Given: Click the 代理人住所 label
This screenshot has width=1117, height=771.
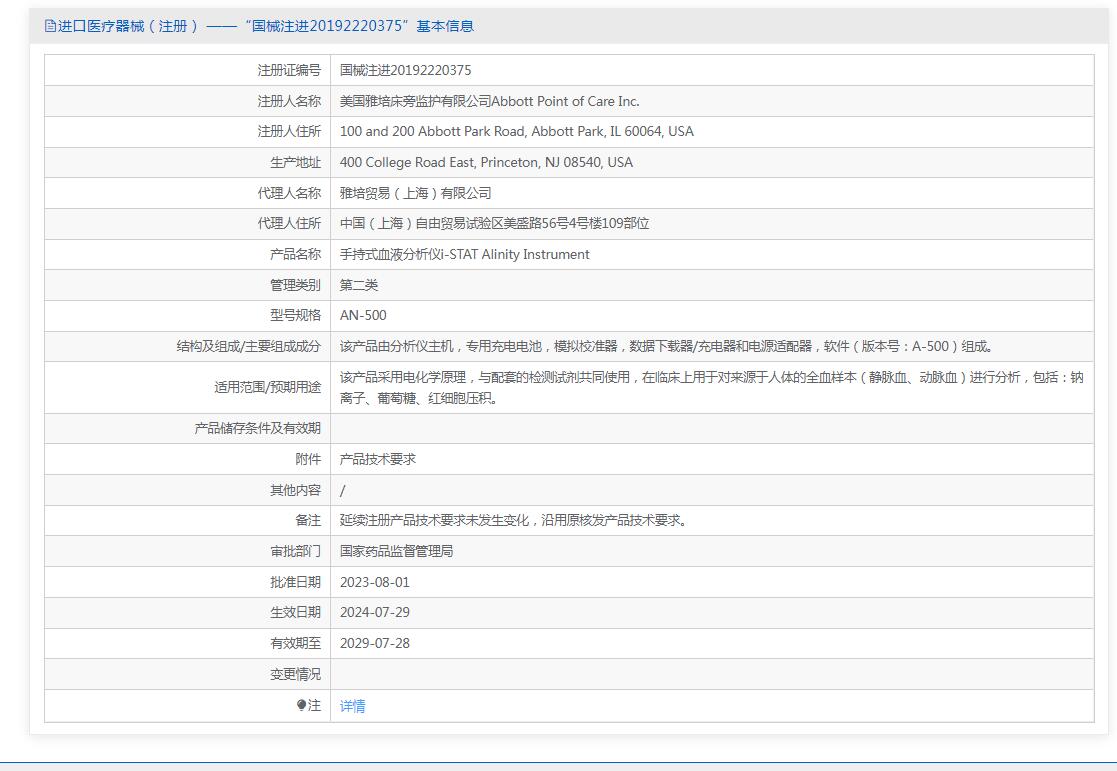Looking at the screenshot, I should click(x=289, y=223).
